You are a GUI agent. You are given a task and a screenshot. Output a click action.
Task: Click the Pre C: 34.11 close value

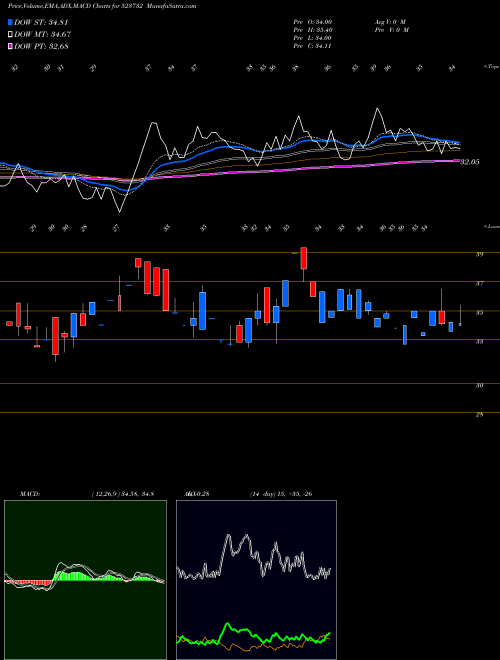[313, 46]
